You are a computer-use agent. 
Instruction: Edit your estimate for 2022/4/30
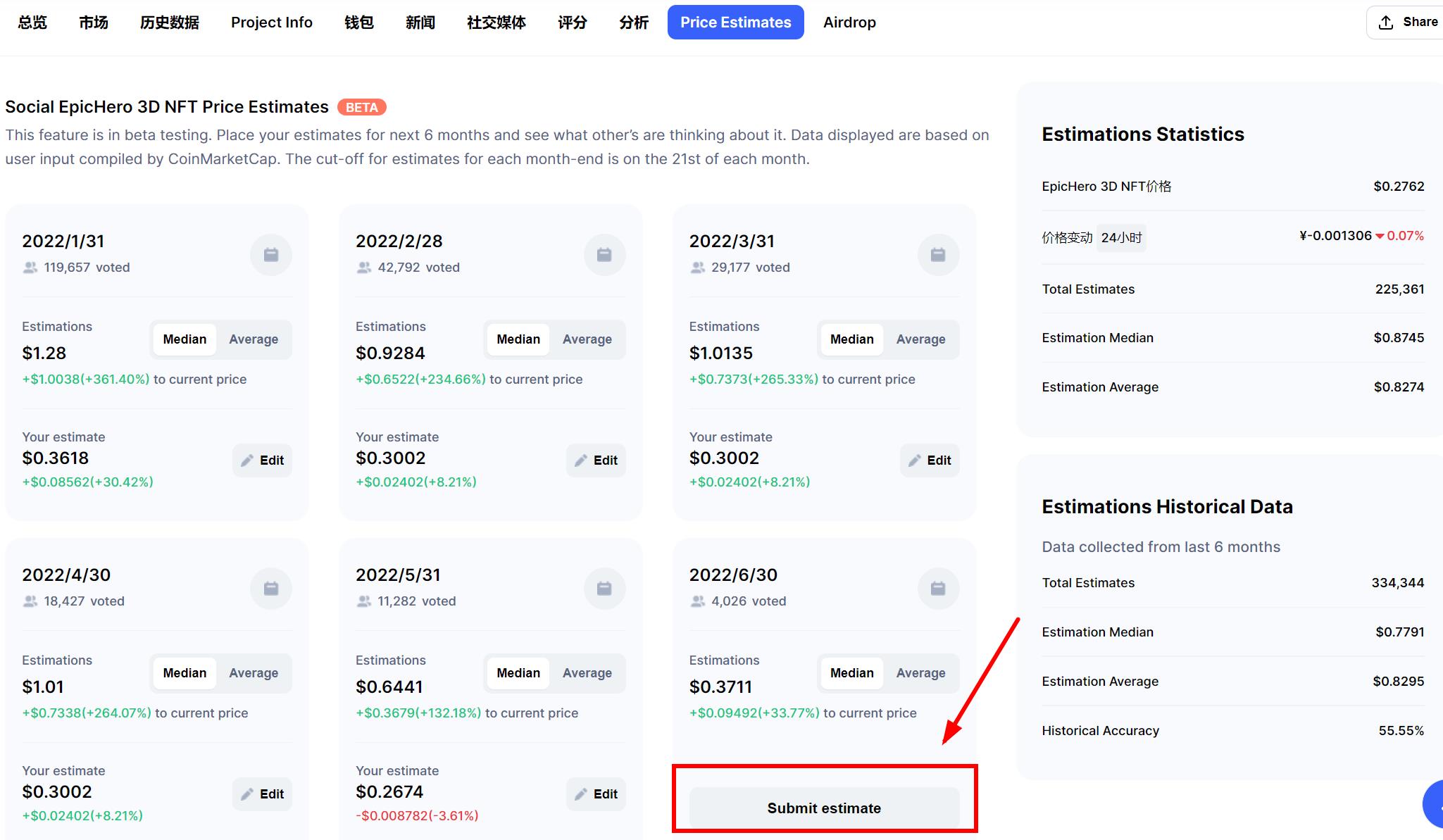tap(262, 794)
